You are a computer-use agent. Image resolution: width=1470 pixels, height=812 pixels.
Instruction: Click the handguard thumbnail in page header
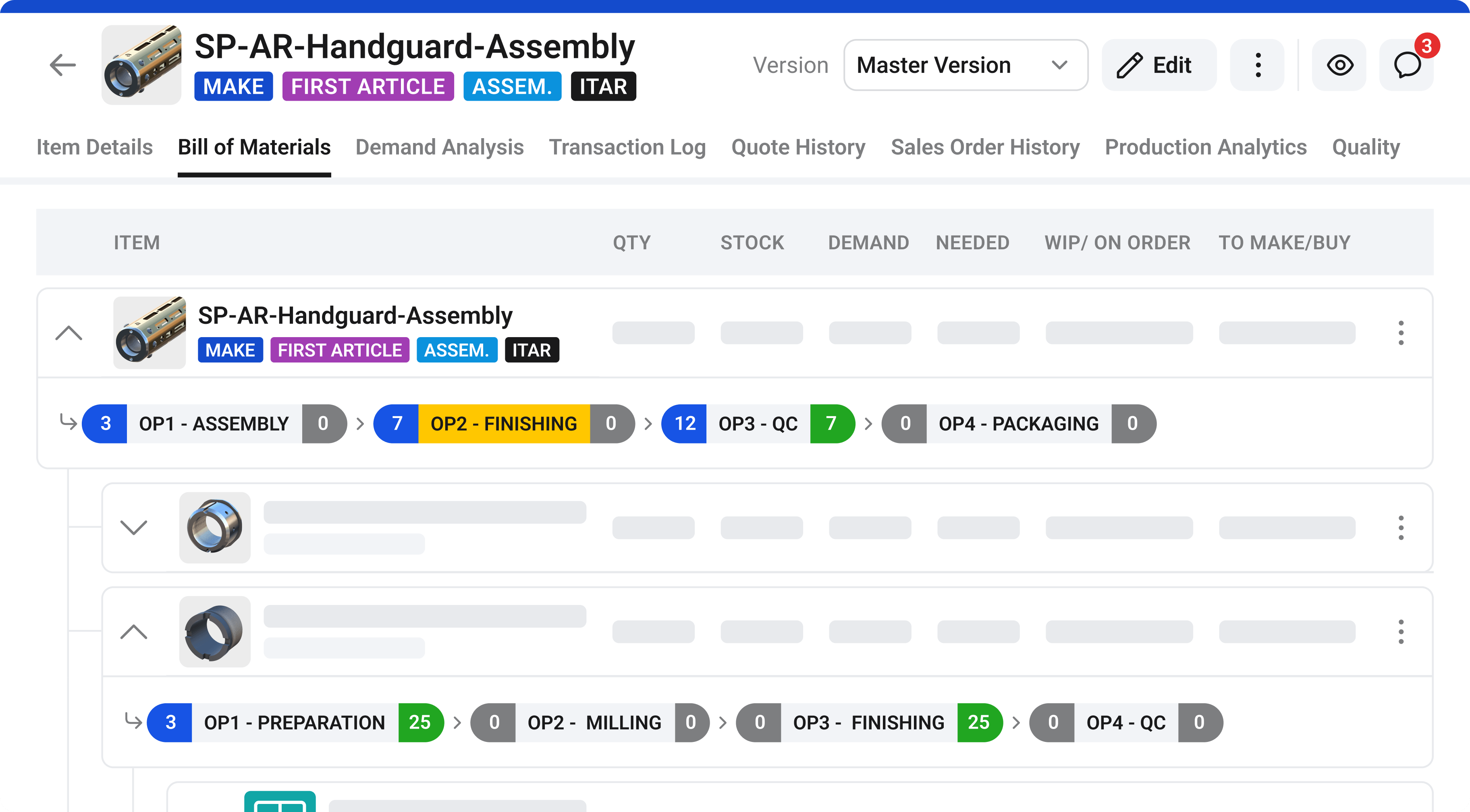coord(141,65)
